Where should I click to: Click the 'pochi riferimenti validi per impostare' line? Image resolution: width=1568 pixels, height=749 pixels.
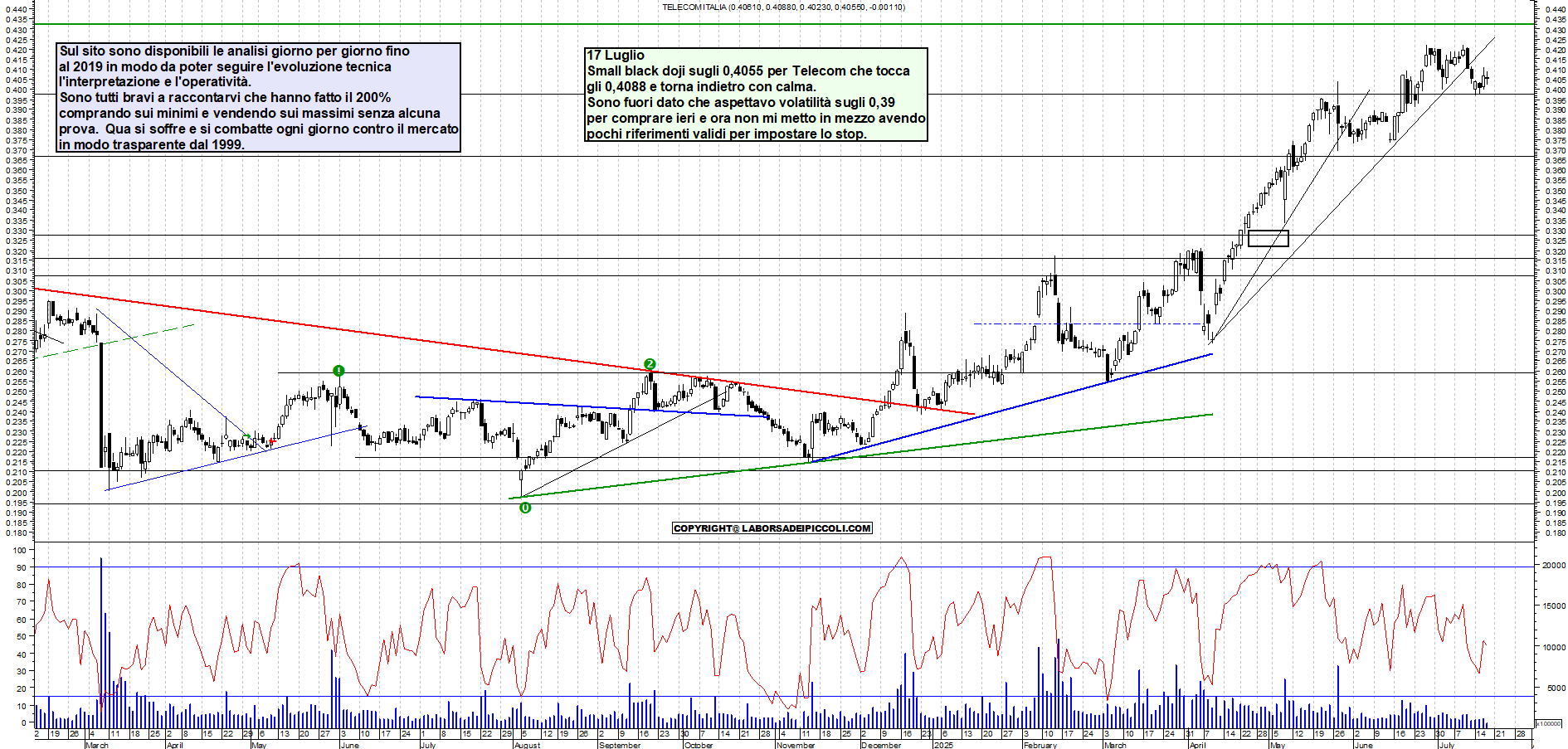pos(727,134)
